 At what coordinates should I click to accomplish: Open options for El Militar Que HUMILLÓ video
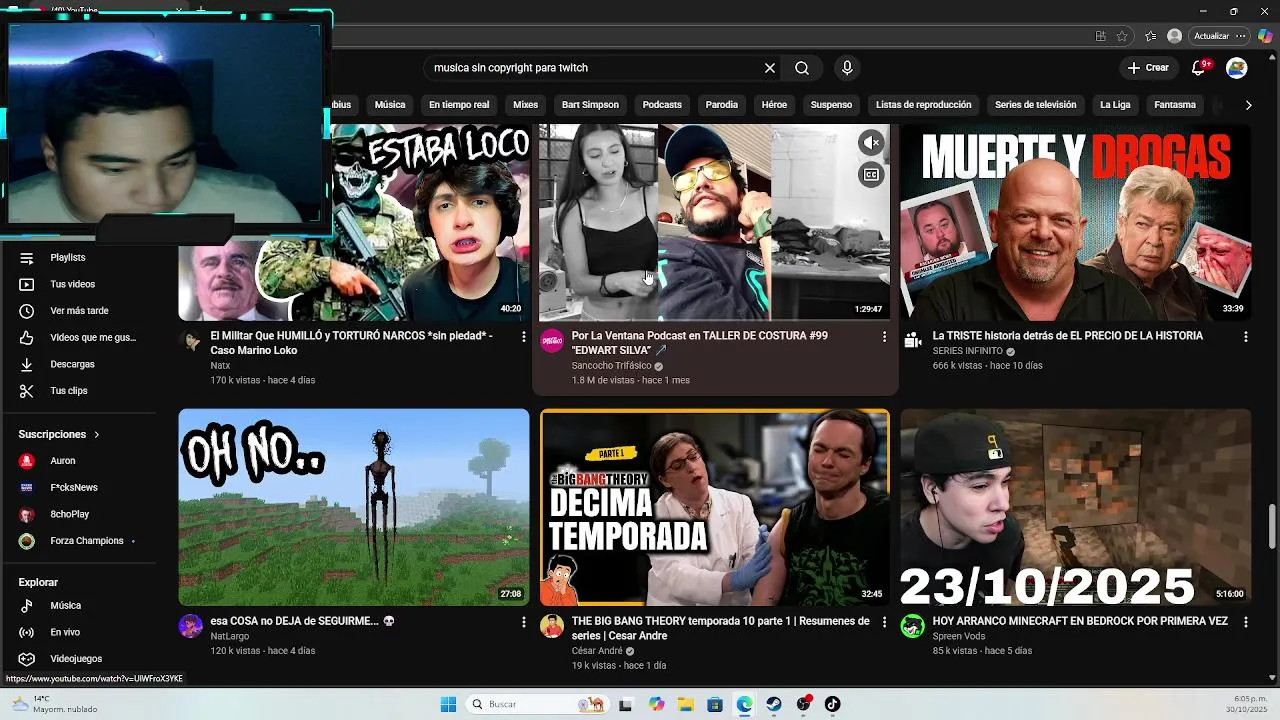point(523,337)
